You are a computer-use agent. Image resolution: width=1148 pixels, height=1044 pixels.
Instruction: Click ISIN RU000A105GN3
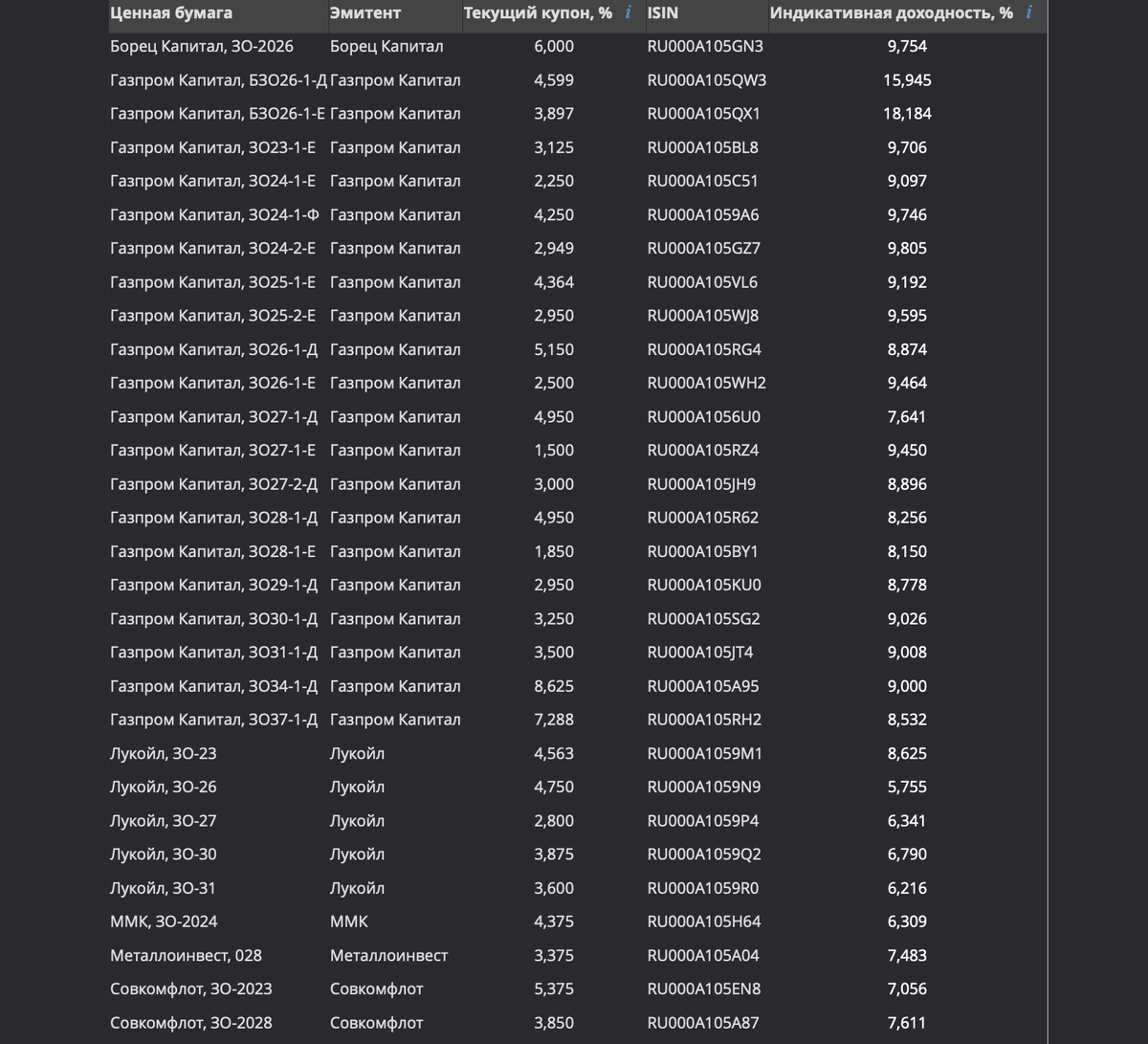[706, 46]
